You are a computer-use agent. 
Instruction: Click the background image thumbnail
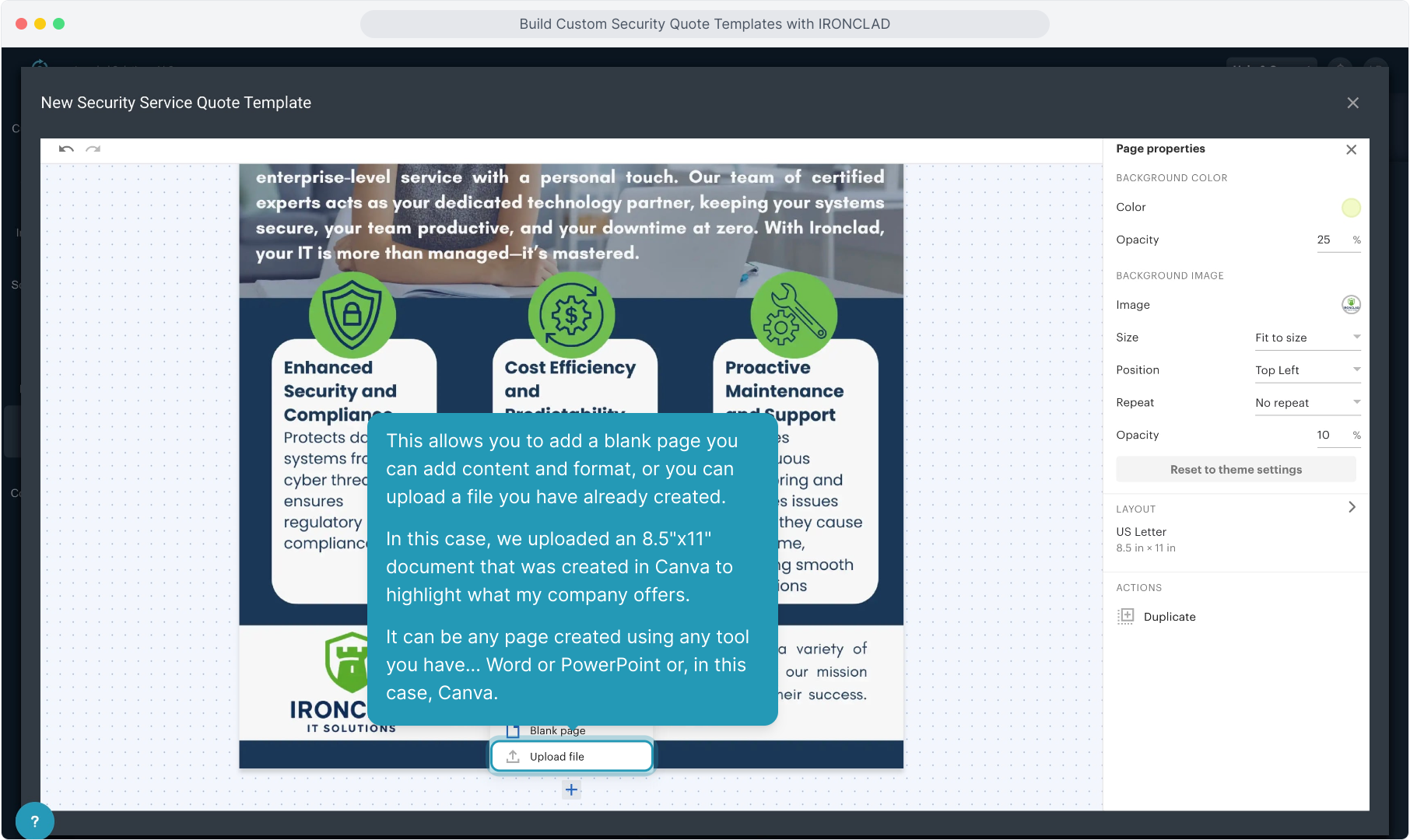click(x=1351, y=305)
